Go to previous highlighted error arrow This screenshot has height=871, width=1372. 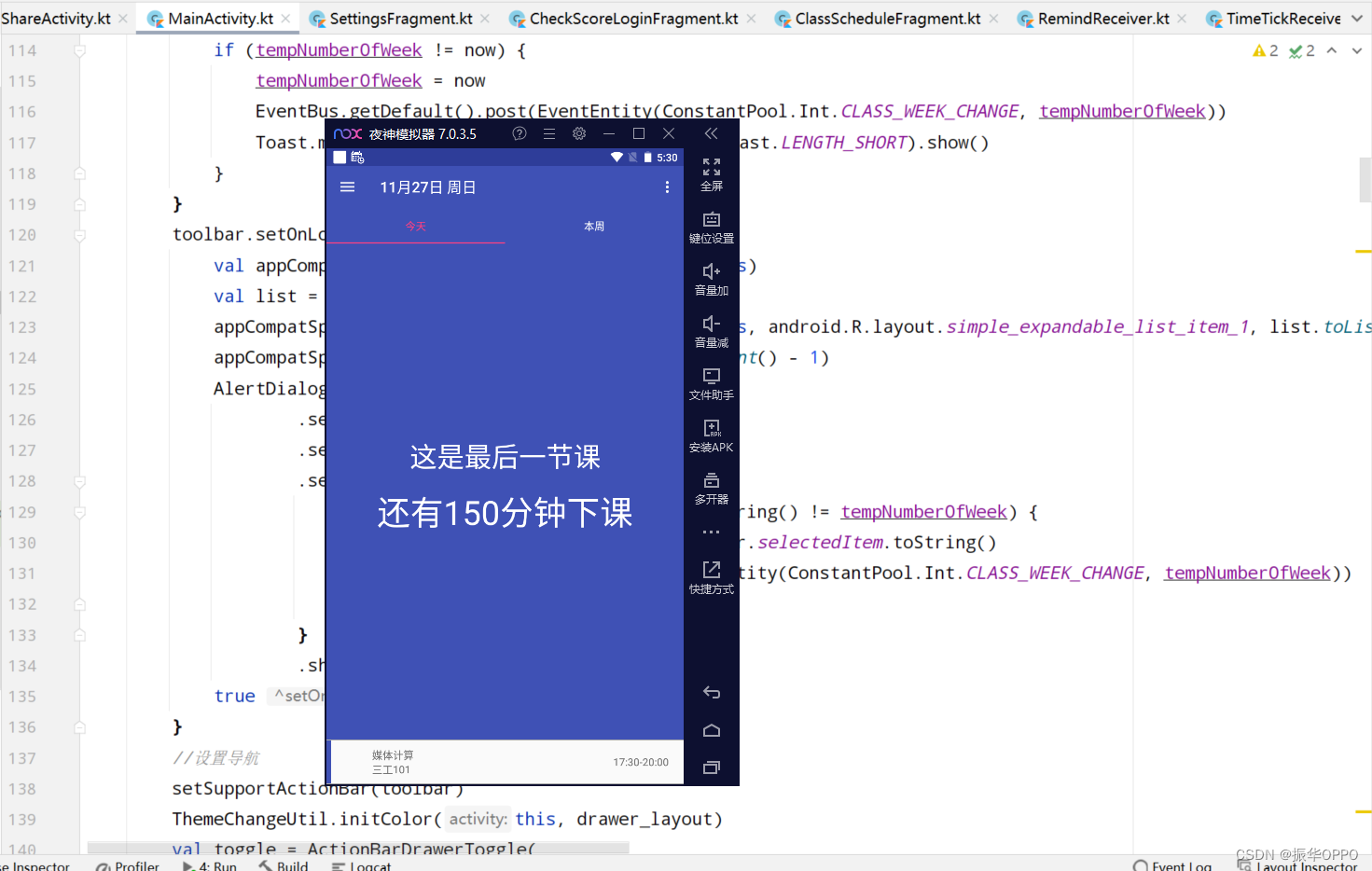[1332, 50]
